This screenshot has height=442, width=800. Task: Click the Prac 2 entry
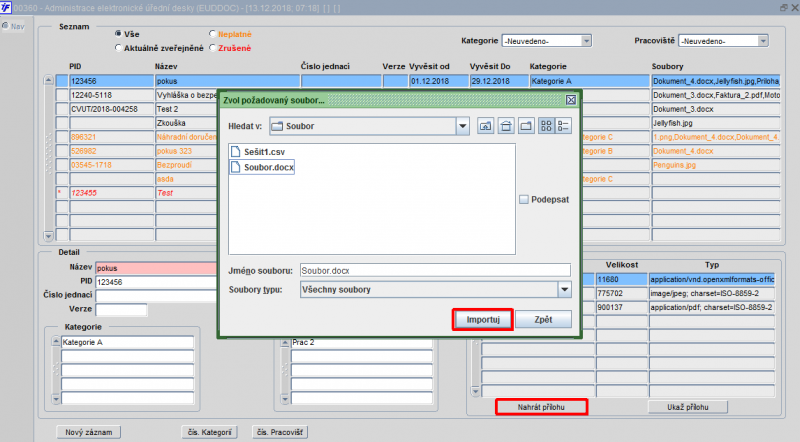point(362,342)
